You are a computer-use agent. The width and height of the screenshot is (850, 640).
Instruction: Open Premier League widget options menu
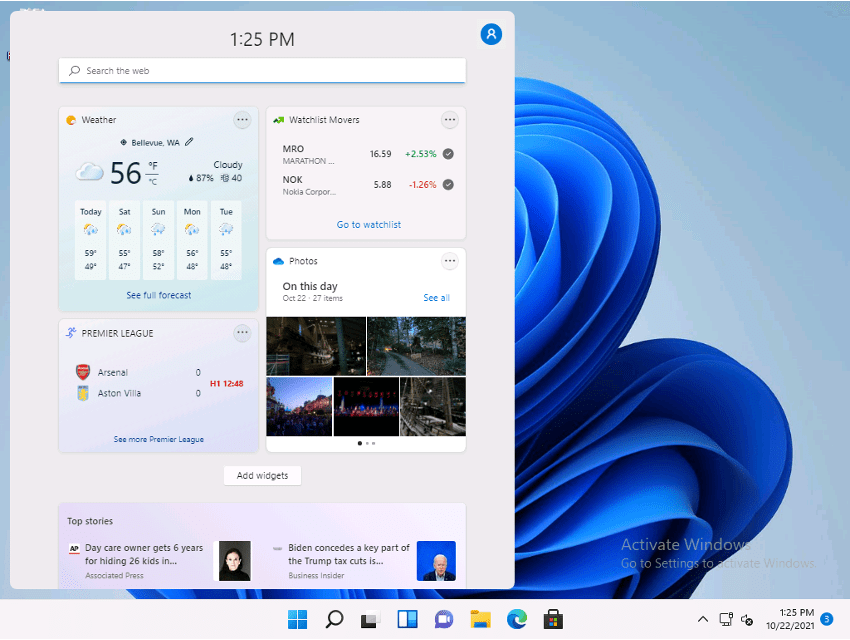pyautogui.click(x=242, y=333)
